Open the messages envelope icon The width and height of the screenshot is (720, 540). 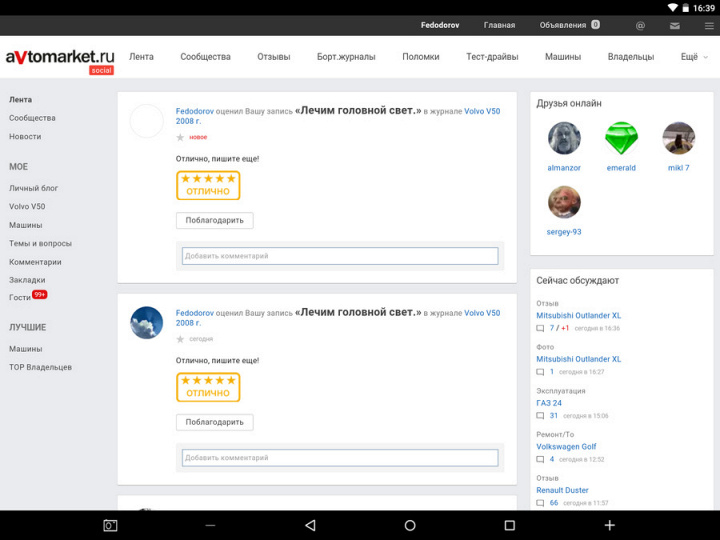click(x=675, y=26)
